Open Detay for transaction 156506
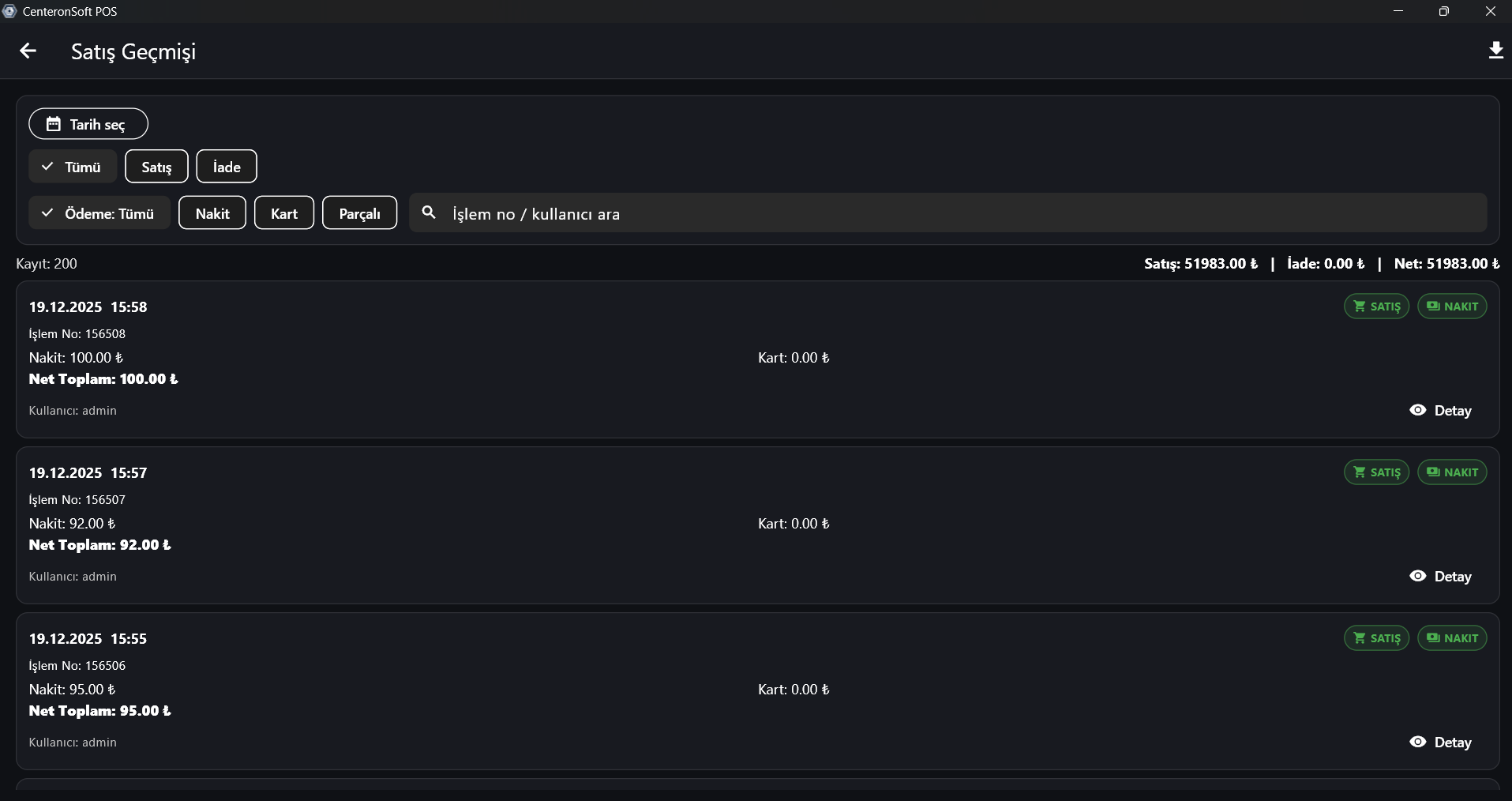 point(1441,742)
